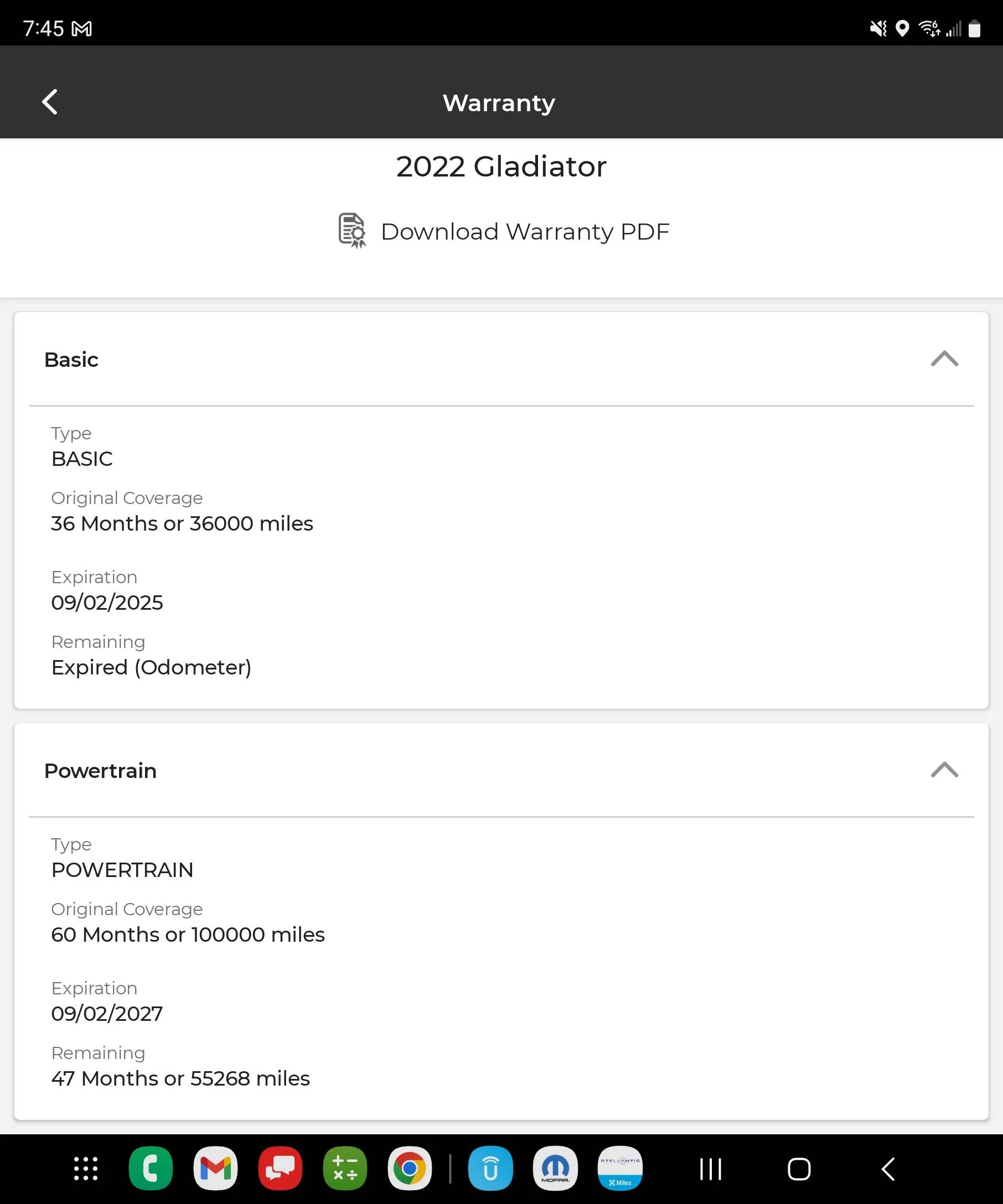Select the Powertrain section header title
Screen dimensions: 1003x1204
tap(100, 771)
